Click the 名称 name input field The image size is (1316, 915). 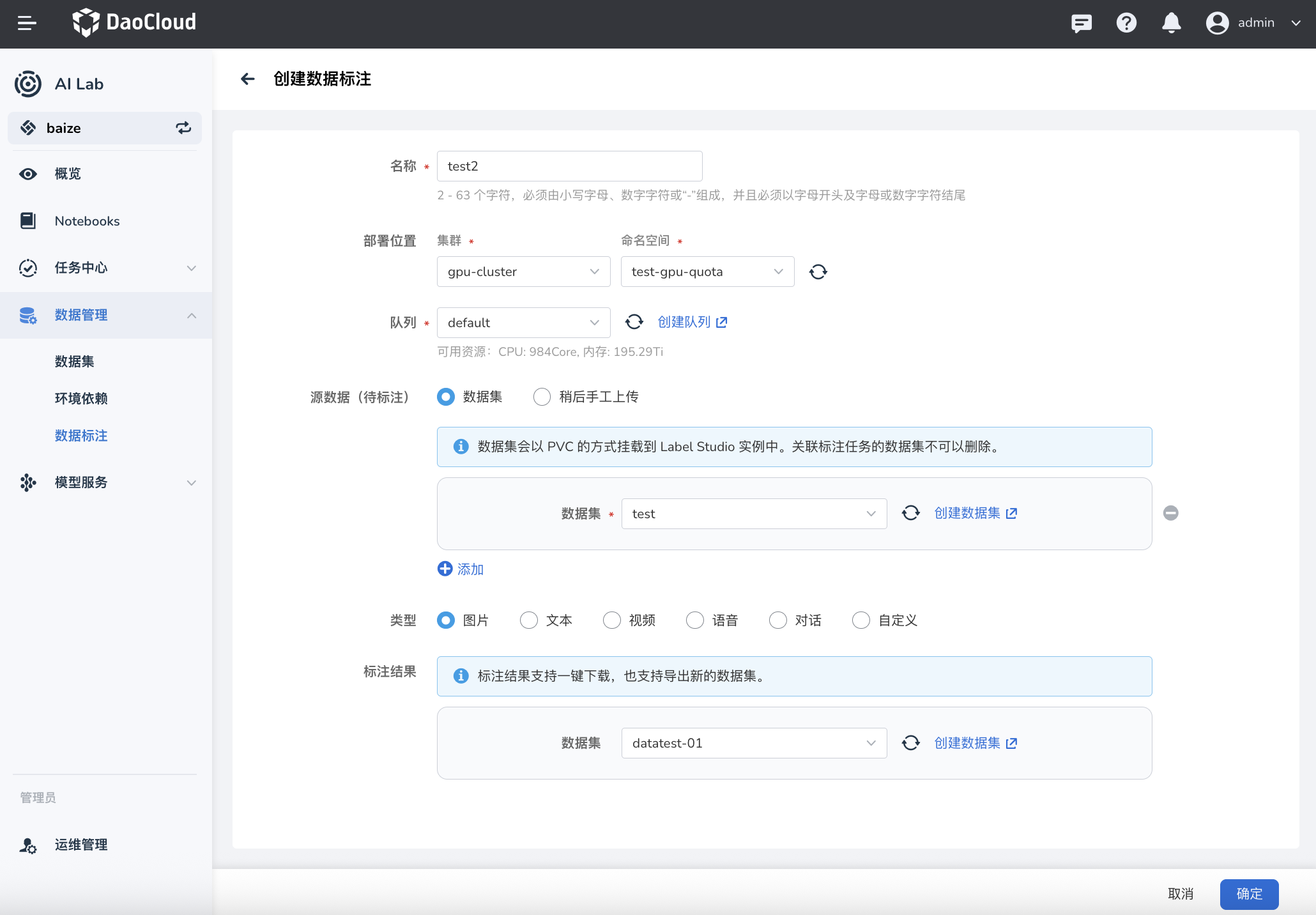569,165
